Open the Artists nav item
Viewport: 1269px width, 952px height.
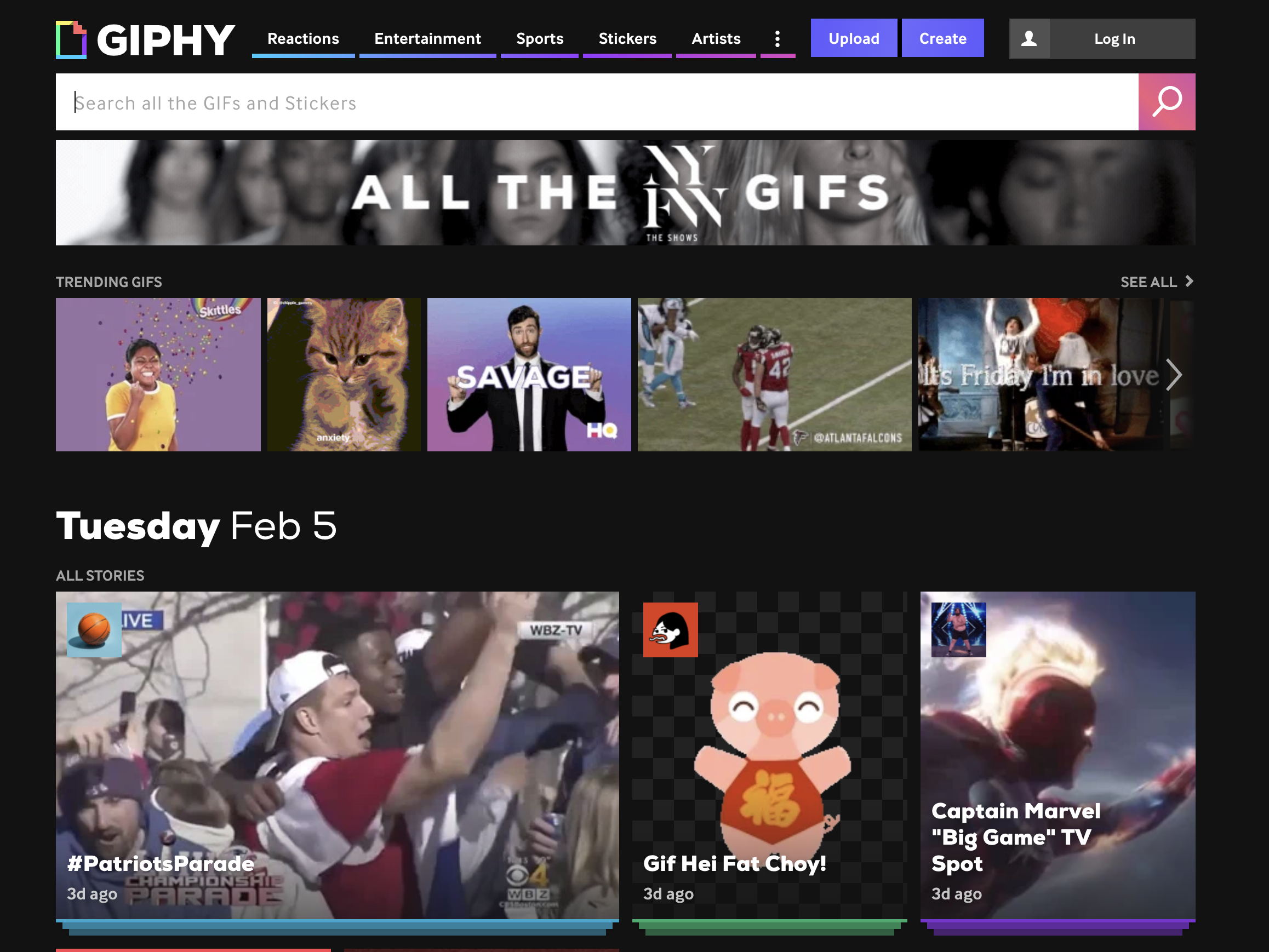click(716, 39)
